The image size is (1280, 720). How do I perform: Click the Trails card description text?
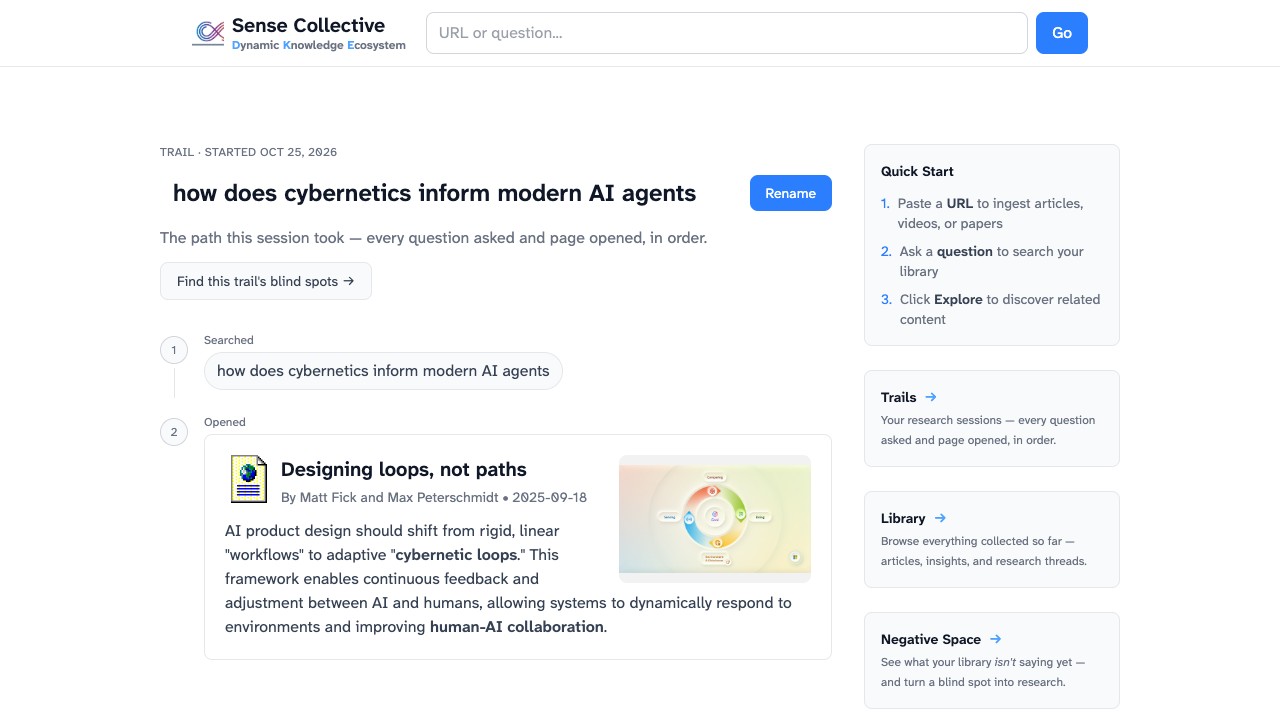(x=988, y=430)
